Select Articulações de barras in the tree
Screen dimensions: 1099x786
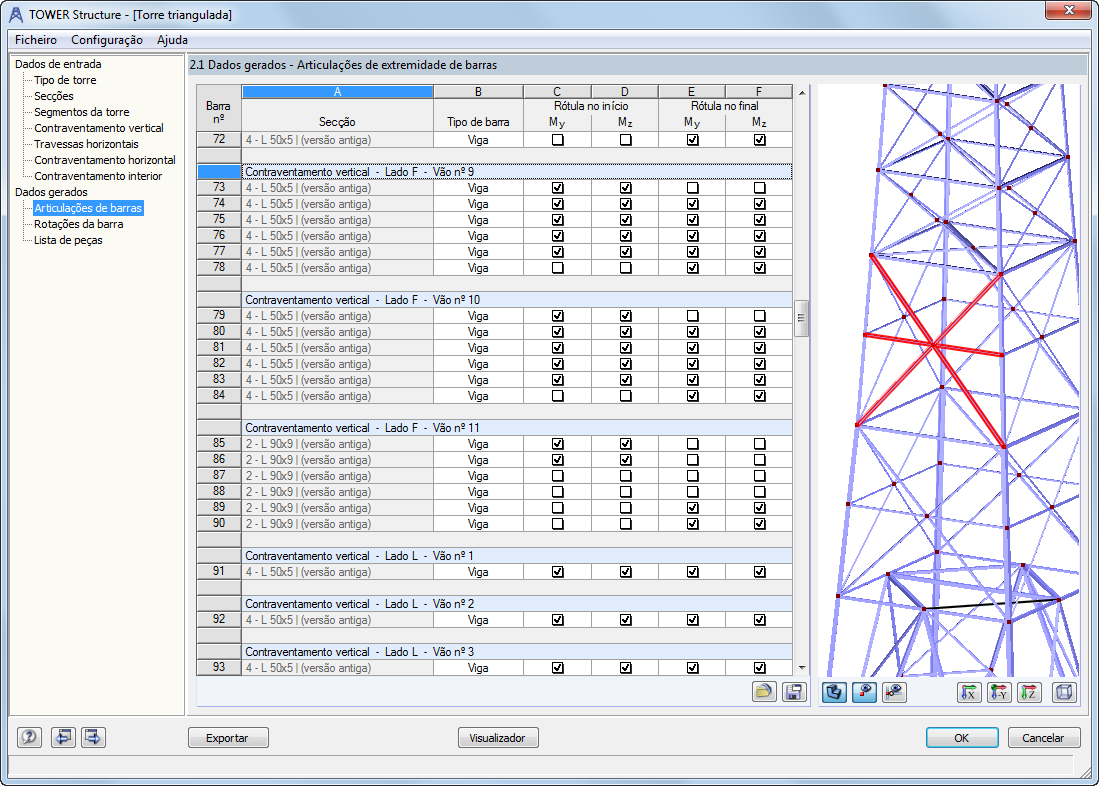pyautogui.click(x=88, y=208)
